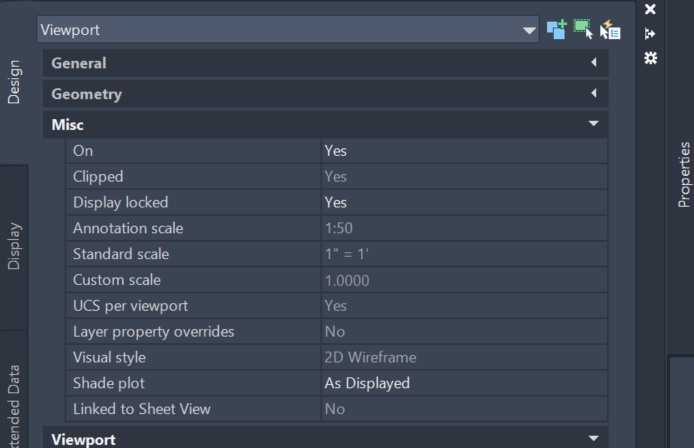Open palette properties gear icon
This screenshot has width=694, height=448.
pos(650,58)
